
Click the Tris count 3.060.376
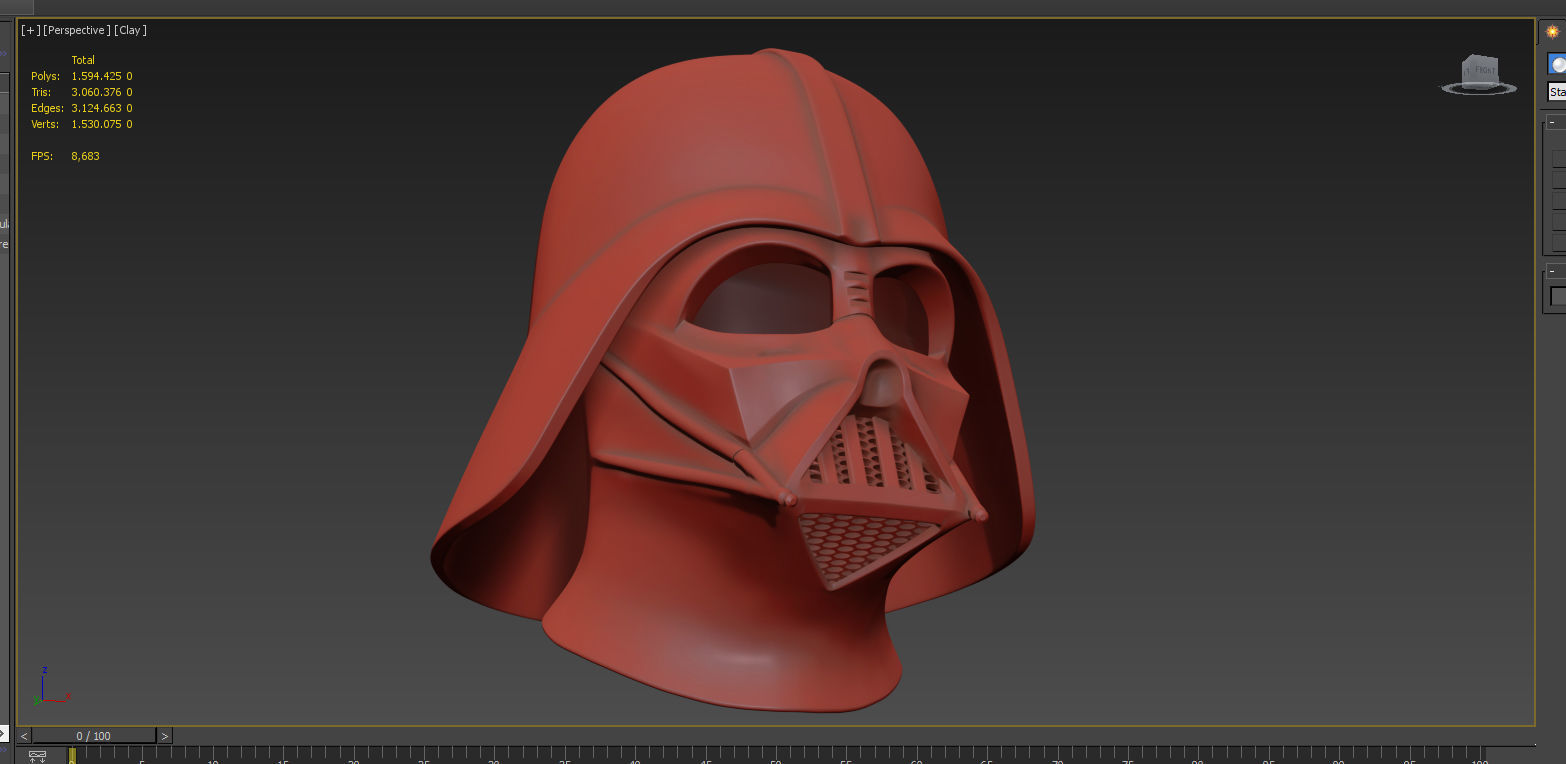(98, 92)
